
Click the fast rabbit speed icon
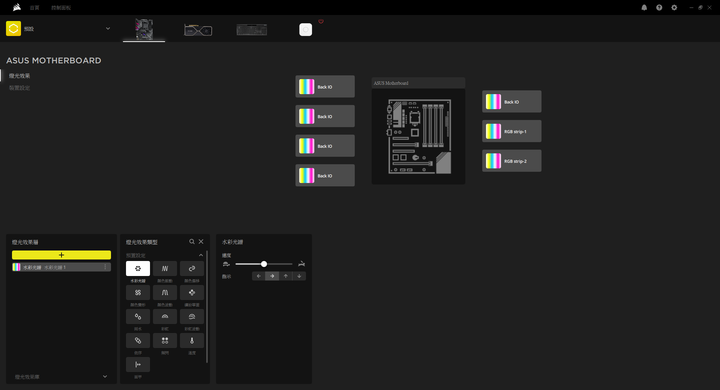(x=301, y=264)
